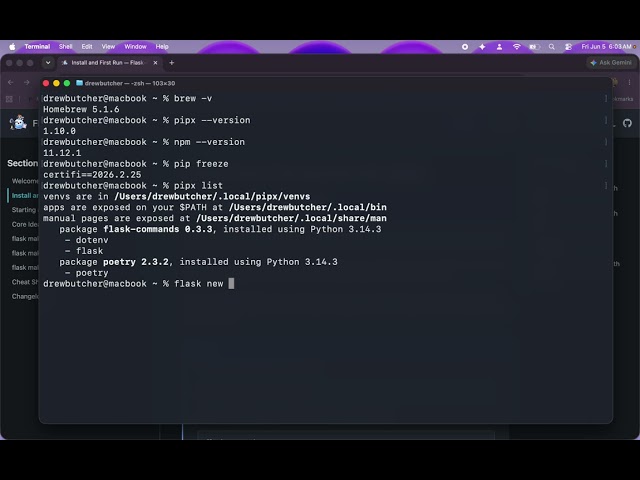Click the sparkle icon in the macOS menu bar

[482, 47]
